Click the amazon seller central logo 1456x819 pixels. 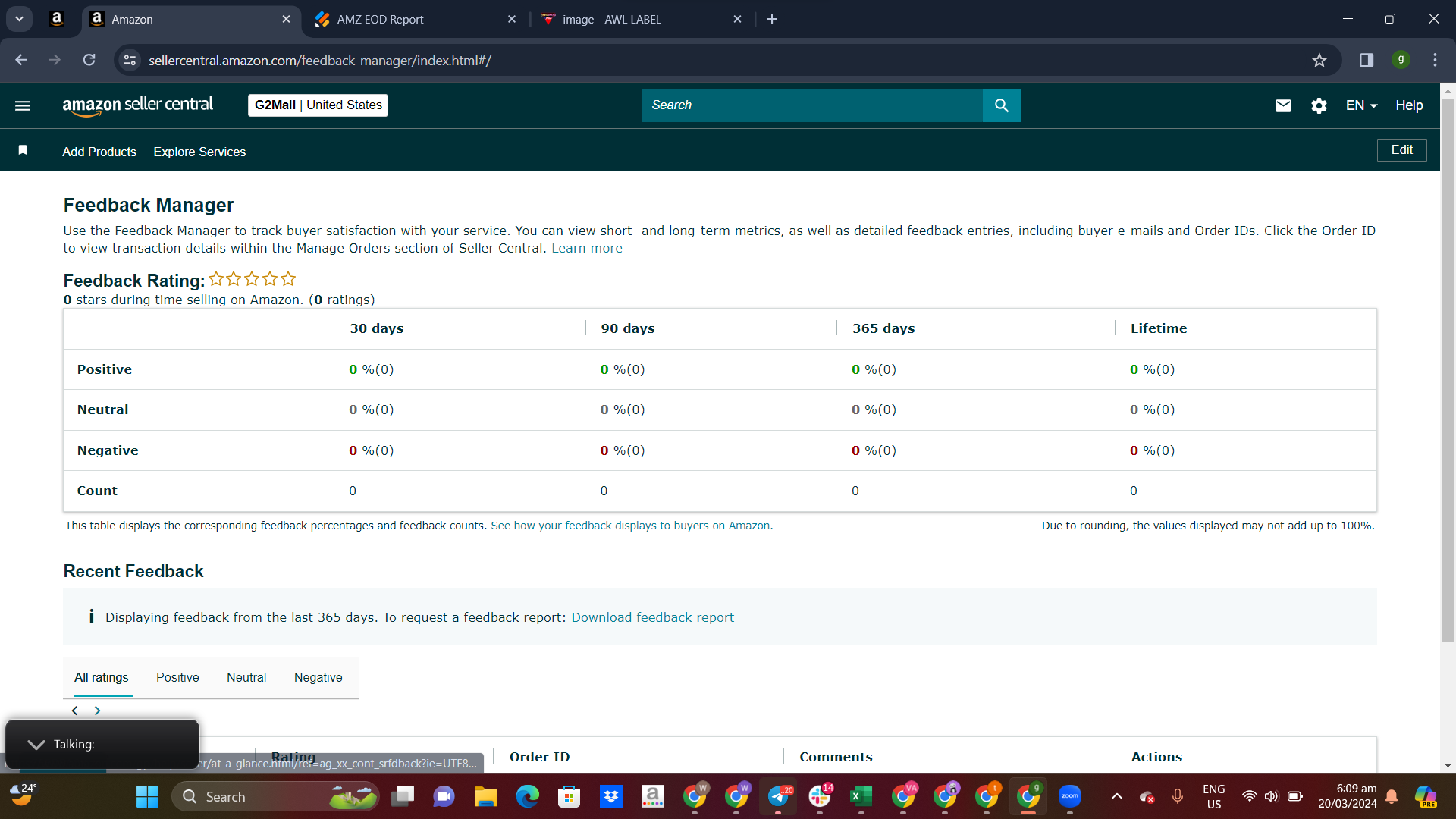tap(137, 105)
